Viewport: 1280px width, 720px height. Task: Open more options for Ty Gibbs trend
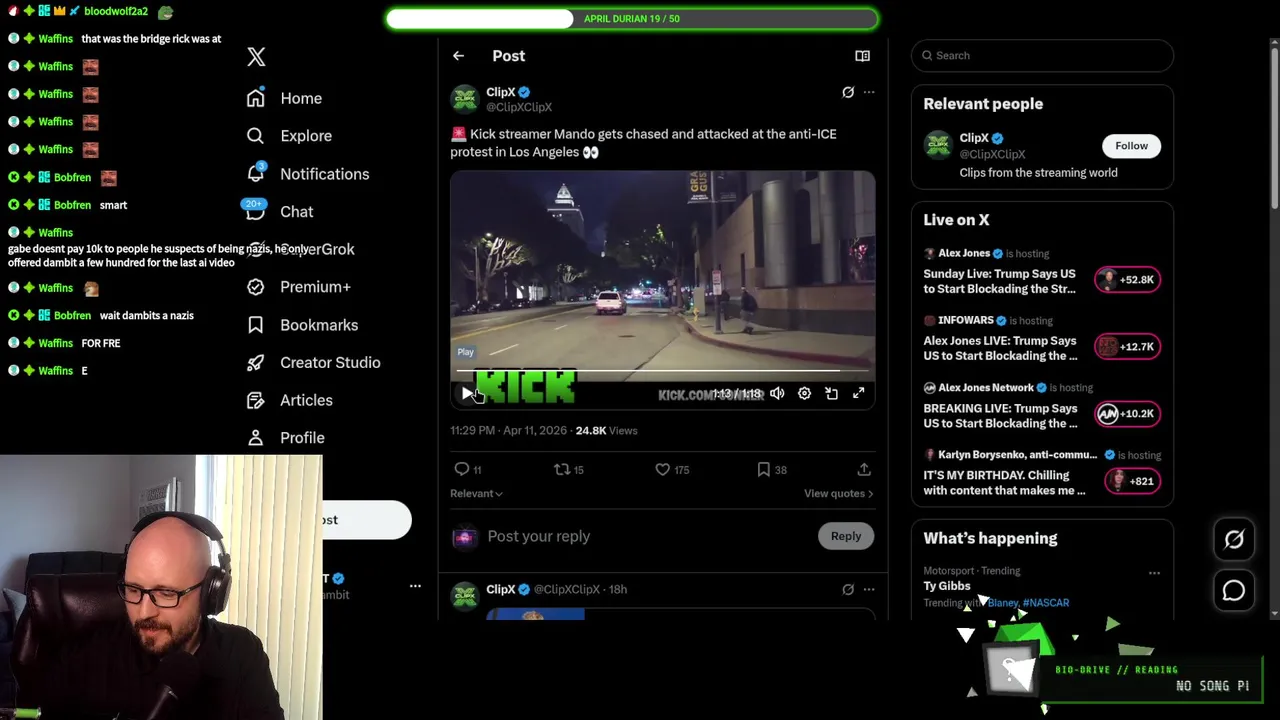(1154, 573)
